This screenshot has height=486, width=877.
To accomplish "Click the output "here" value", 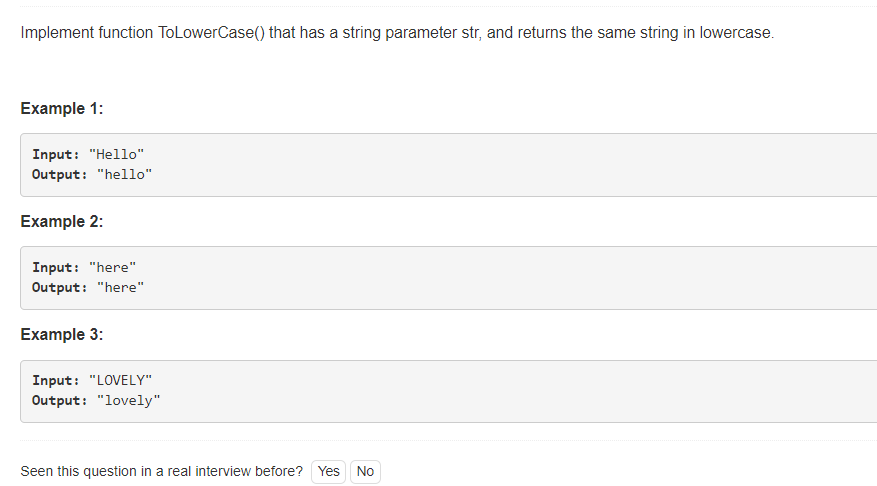I will coord(120,287).
